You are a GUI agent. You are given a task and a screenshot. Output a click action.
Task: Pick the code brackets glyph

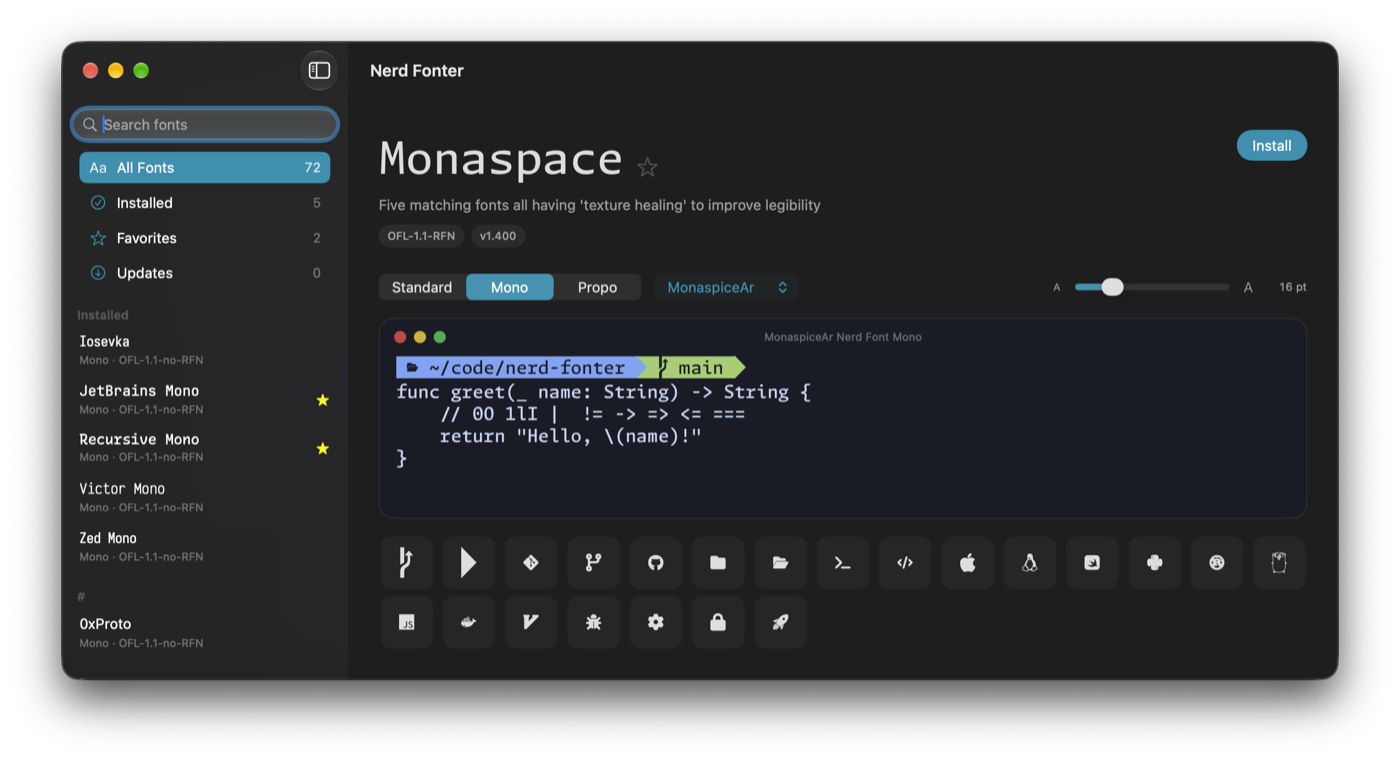coord(905,563)
